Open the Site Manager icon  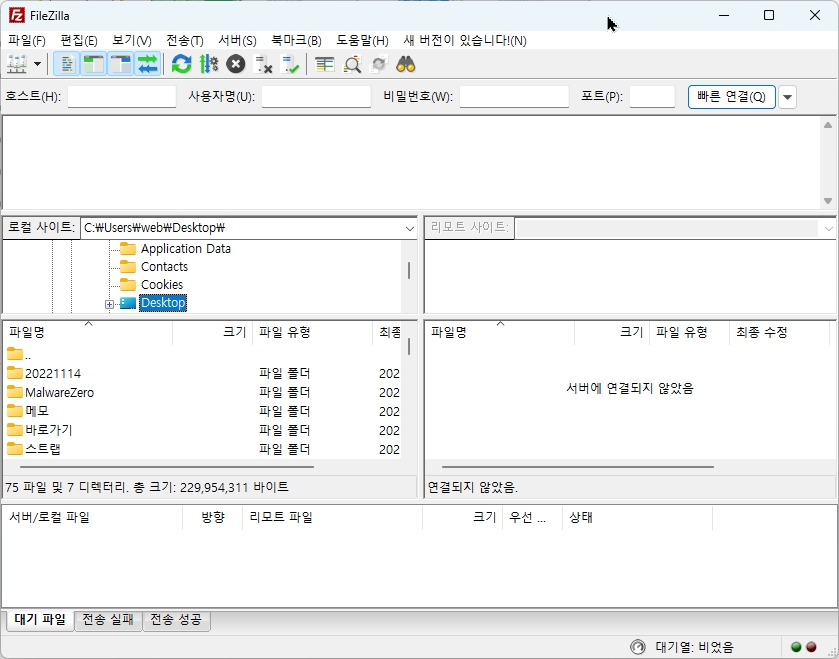(17, 65)
